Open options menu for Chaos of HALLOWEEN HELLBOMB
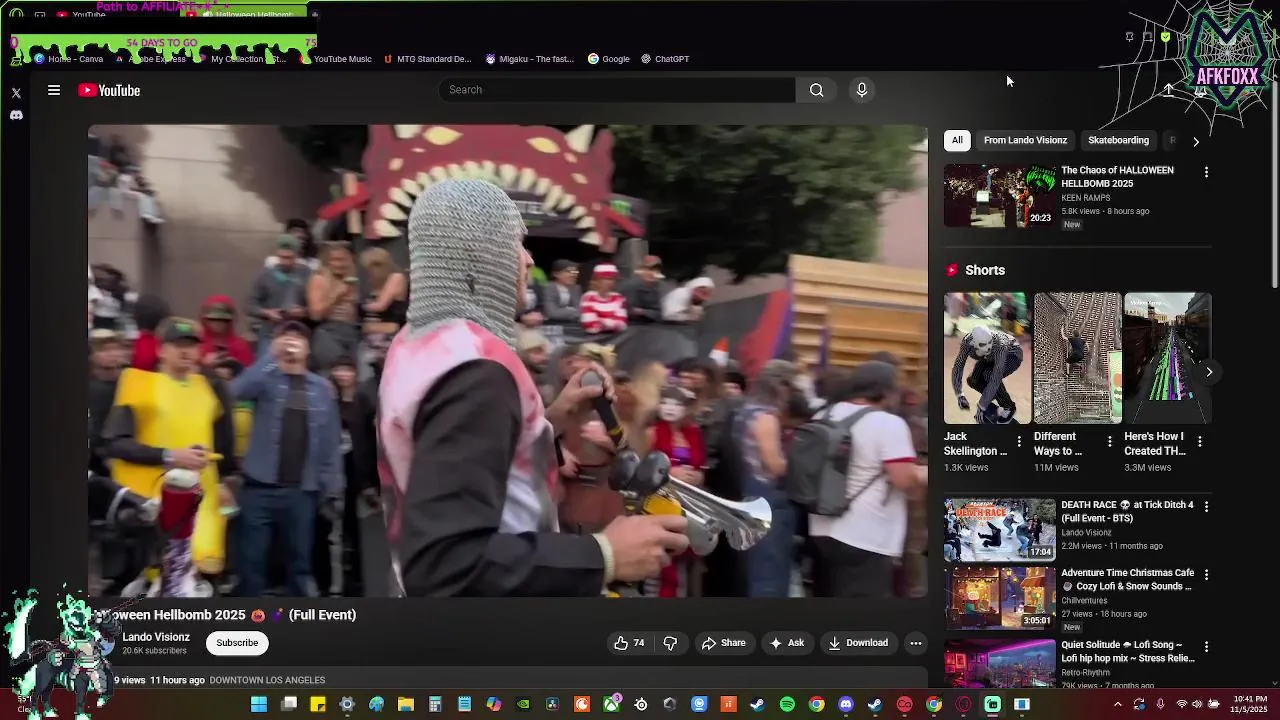 click(x=1206, y=172)
